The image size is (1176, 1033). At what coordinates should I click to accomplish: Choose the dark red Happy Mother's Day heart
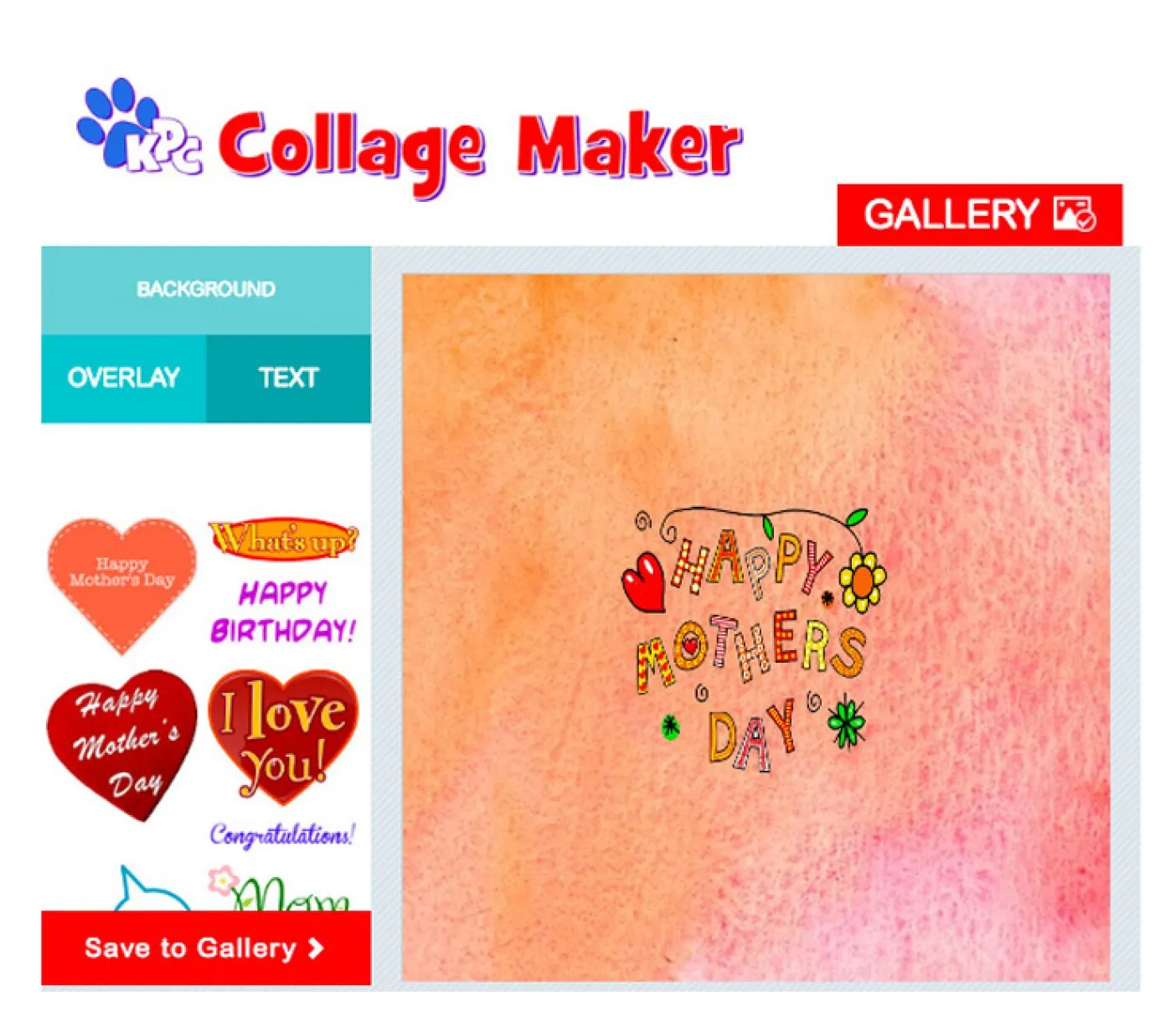(122, 744)
